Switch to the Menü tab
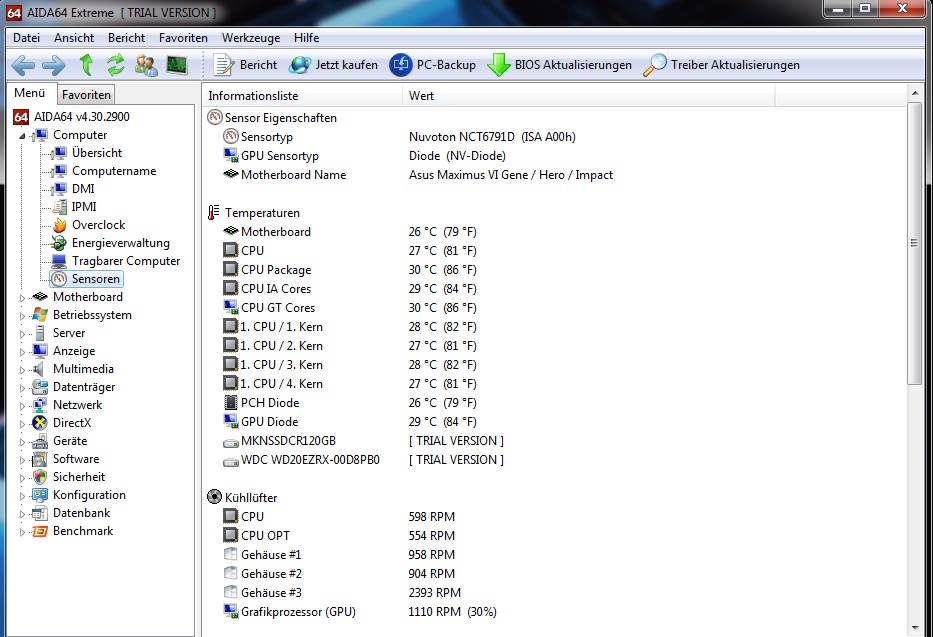This screenshot has width=933, height=637. click(30, 93)
